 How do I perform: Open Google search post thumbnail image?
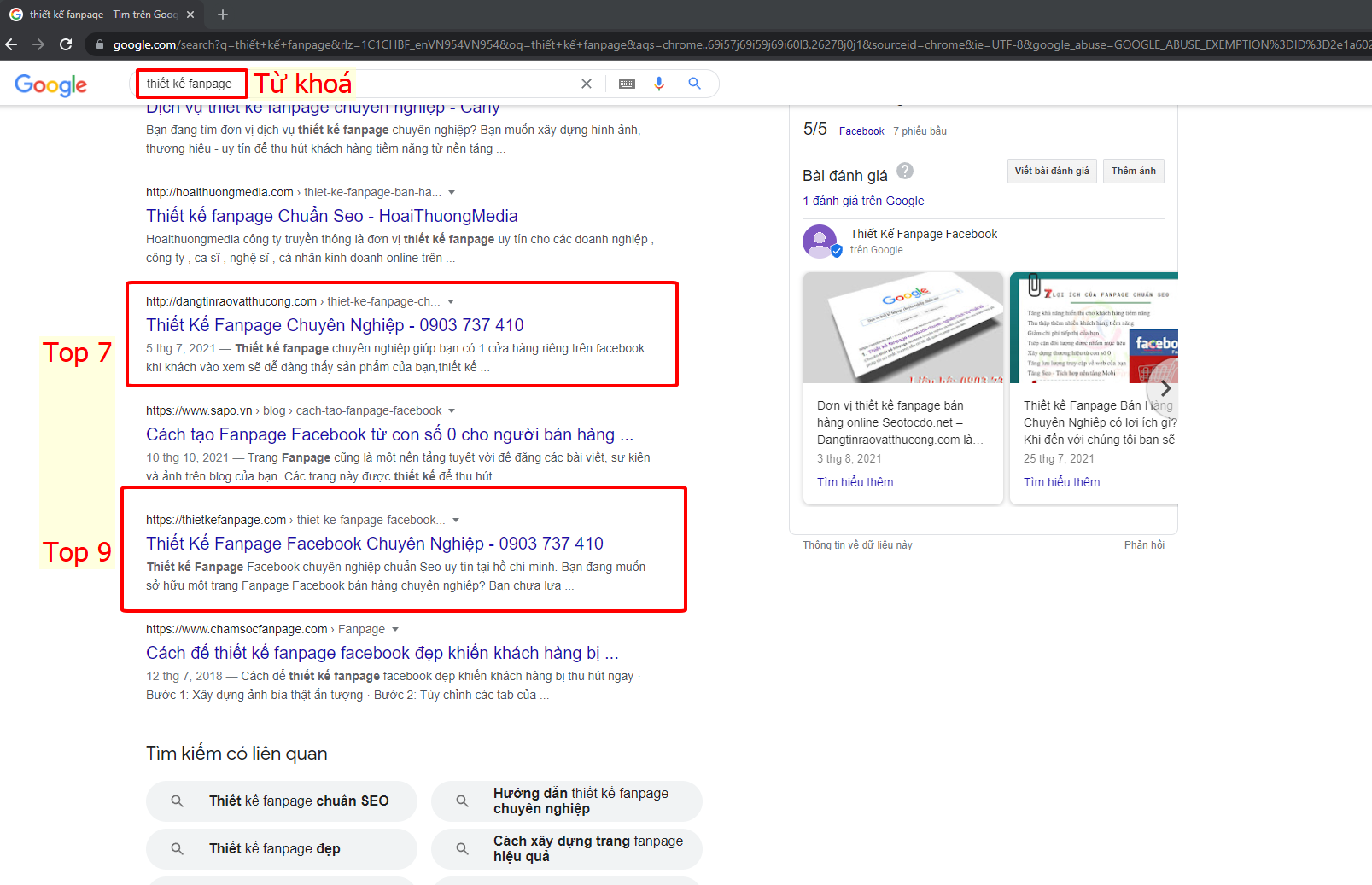903,328
